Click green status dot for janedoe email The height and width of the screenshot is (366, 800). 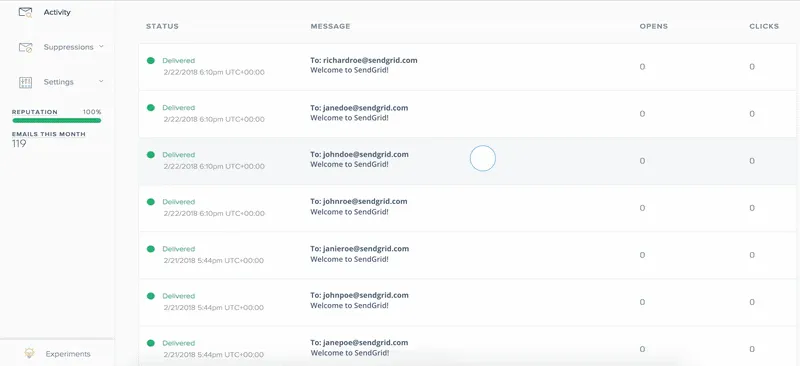pos(151,108)
